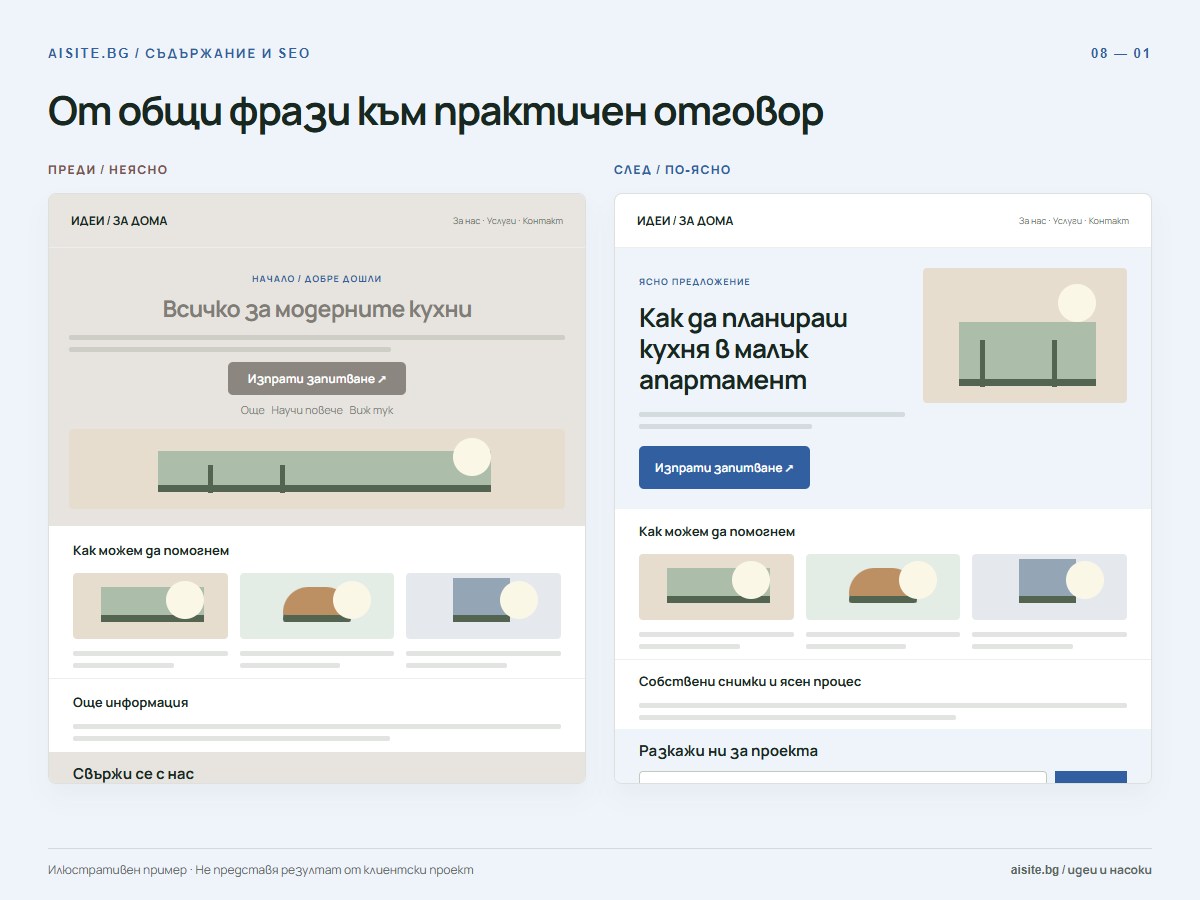The height and width of the screenshot is (900, 1200).
Task: Click "Как можем да помогнем" in След mockup
Action: coord(717,532)
